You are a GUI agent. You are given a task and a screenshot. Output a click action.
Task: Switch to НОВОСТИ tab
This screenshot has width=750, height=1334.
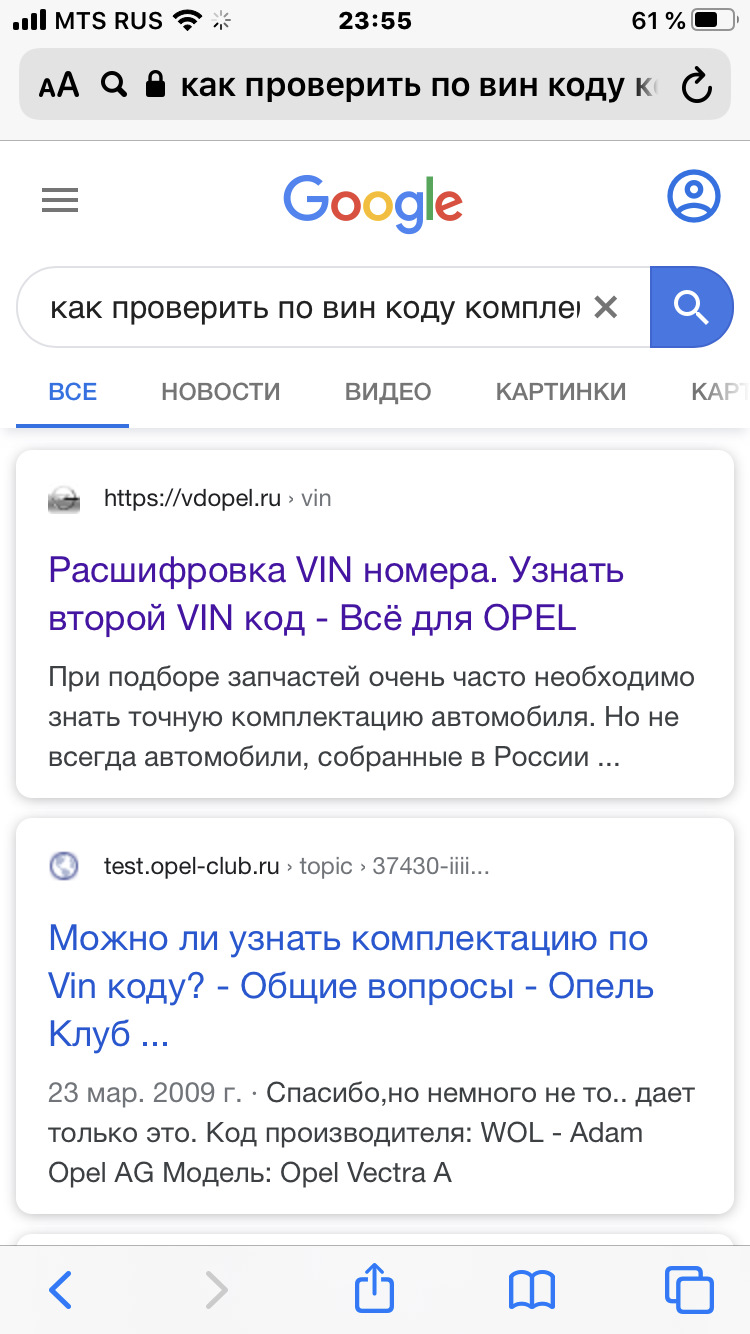[221, 392]
